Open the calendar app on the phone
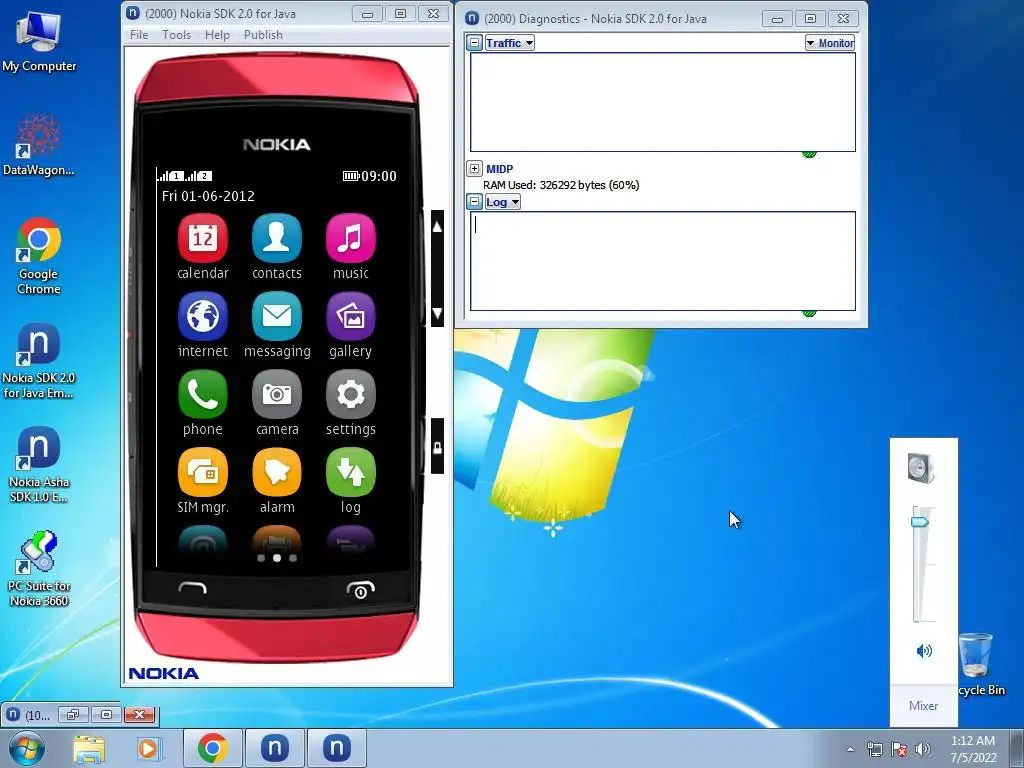This screenshot has width=1024, height=768. (202, 238)
